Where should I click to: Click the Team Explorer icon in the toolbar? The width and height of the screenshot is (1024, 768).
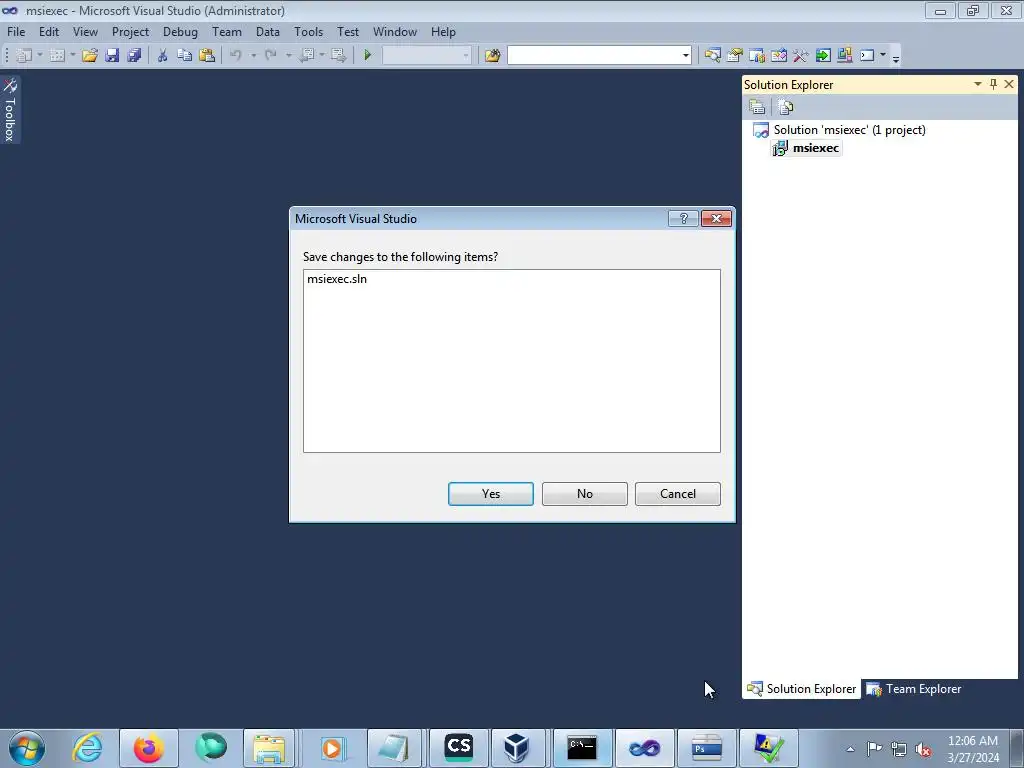[757, 56]
